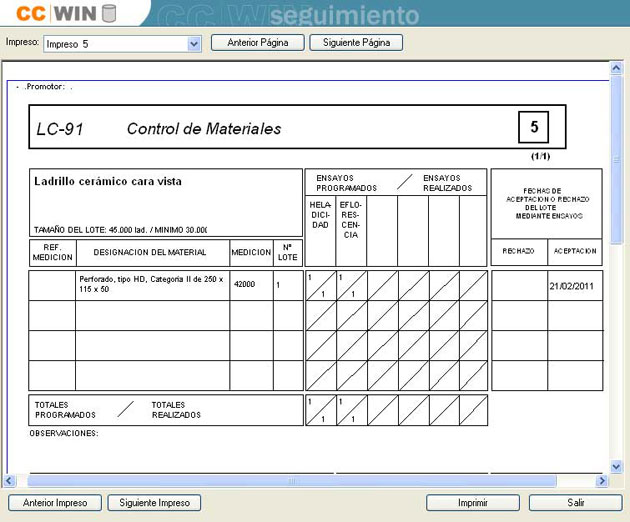The image size is (630, 522).
Task: Click the horizontal scrollbar right arrow
Action: pos(602,481)
